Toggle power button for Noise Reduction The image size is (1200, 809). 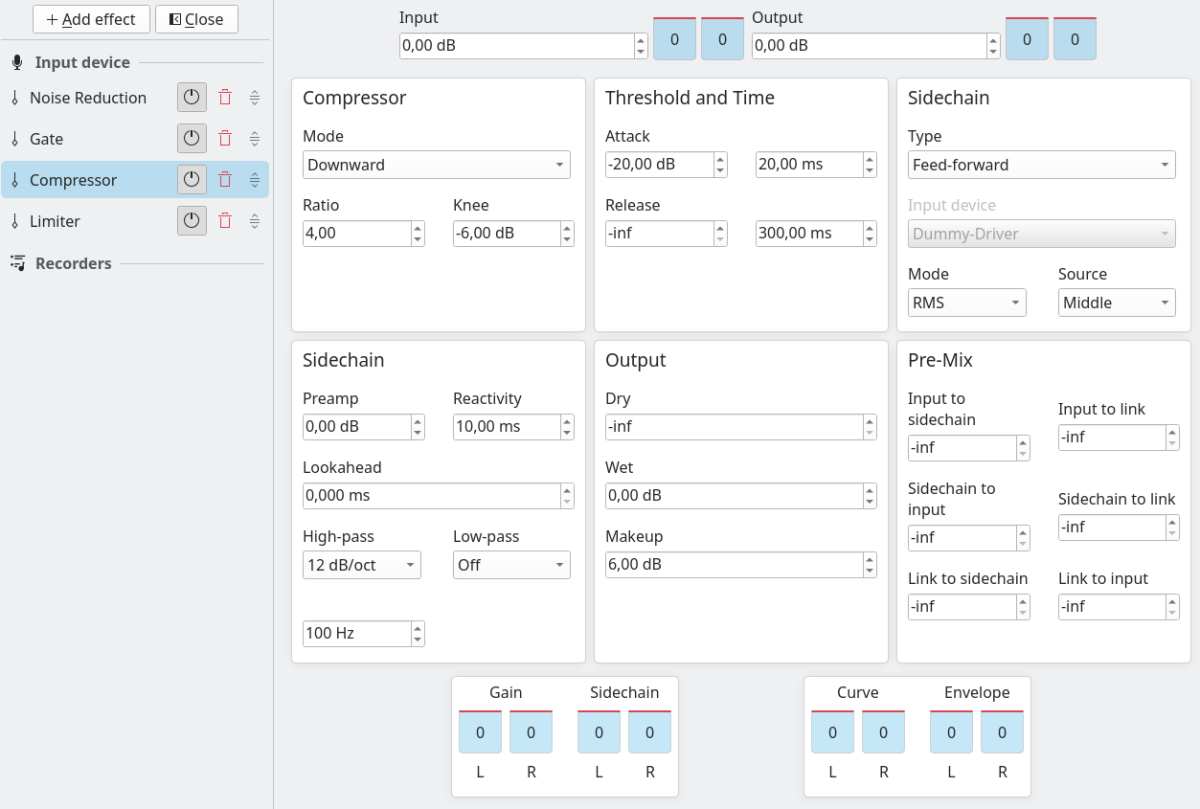click(x=192, y=97)
